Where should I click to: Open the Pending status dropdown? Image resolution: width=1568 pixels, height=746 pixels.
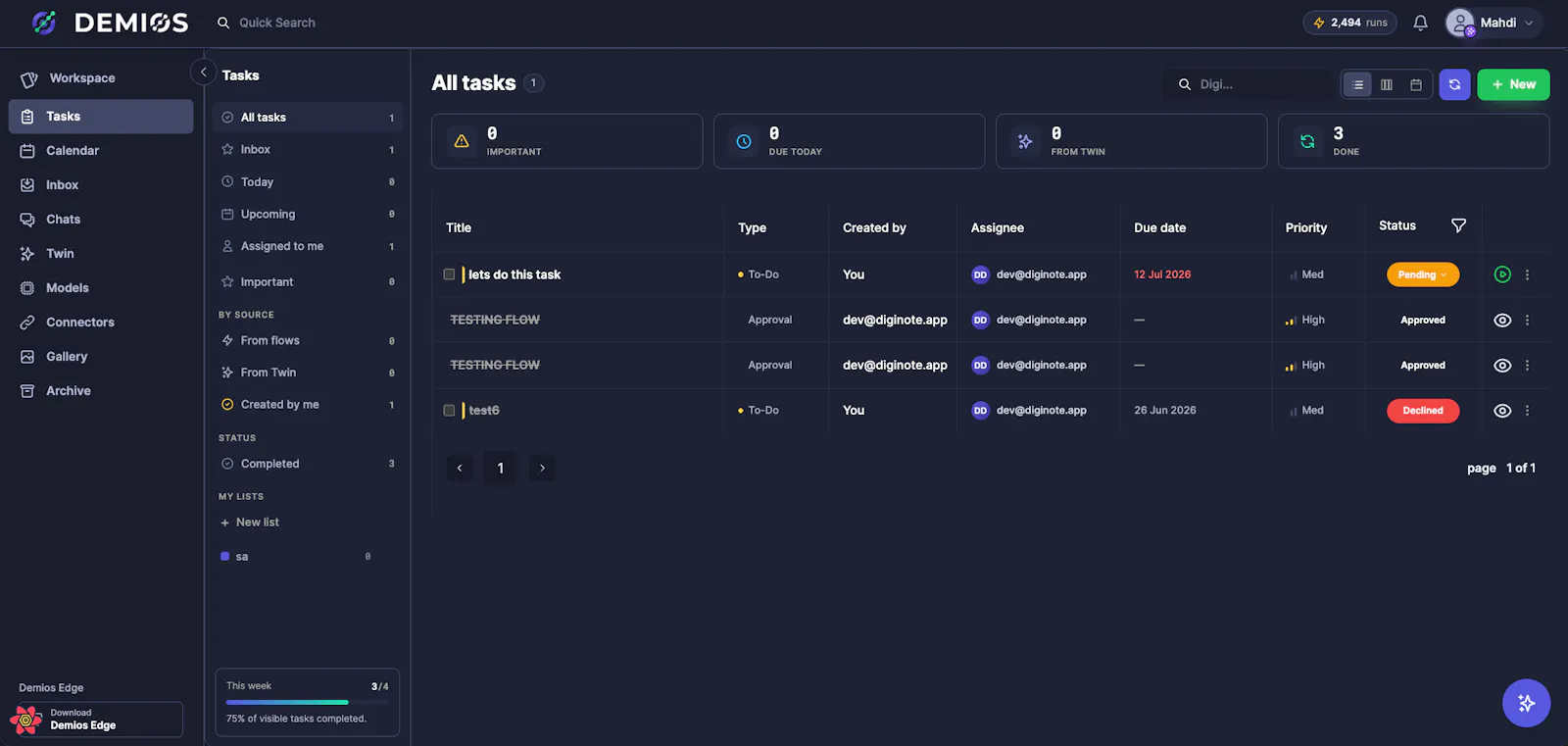click(1423, 274)
